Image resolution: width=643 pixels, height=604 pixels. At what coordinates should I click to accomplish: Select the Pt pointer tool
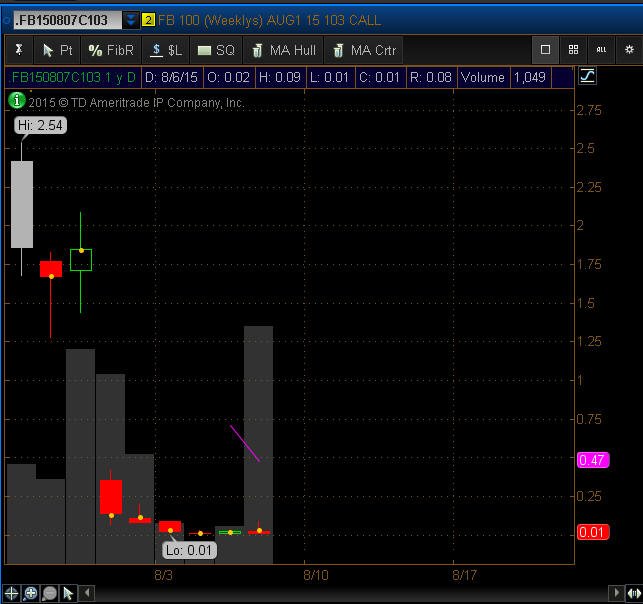tap(57, 50)
